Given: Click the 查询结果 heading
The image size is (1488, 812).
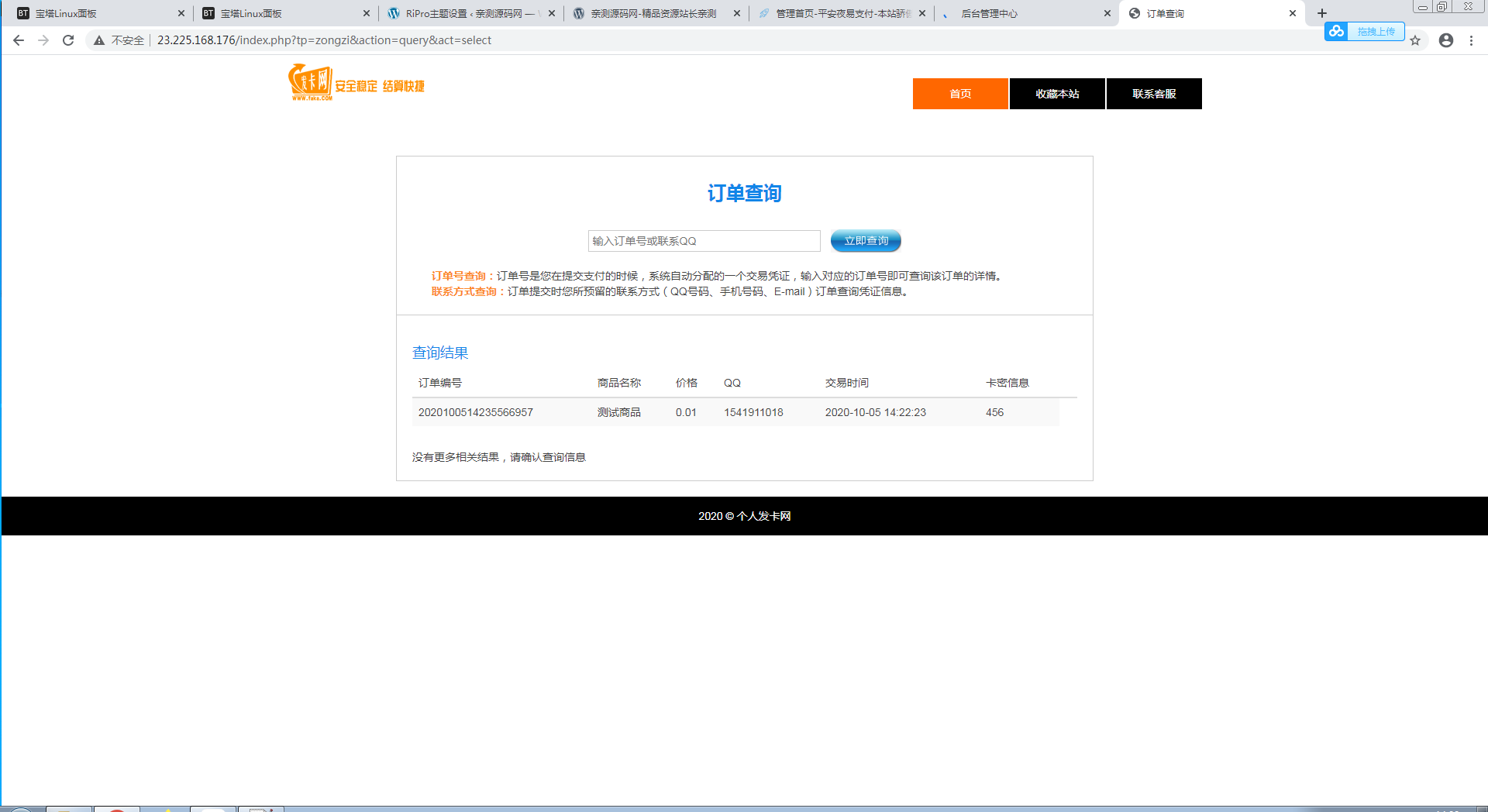Looking at the screenshot, I should 440,353.
